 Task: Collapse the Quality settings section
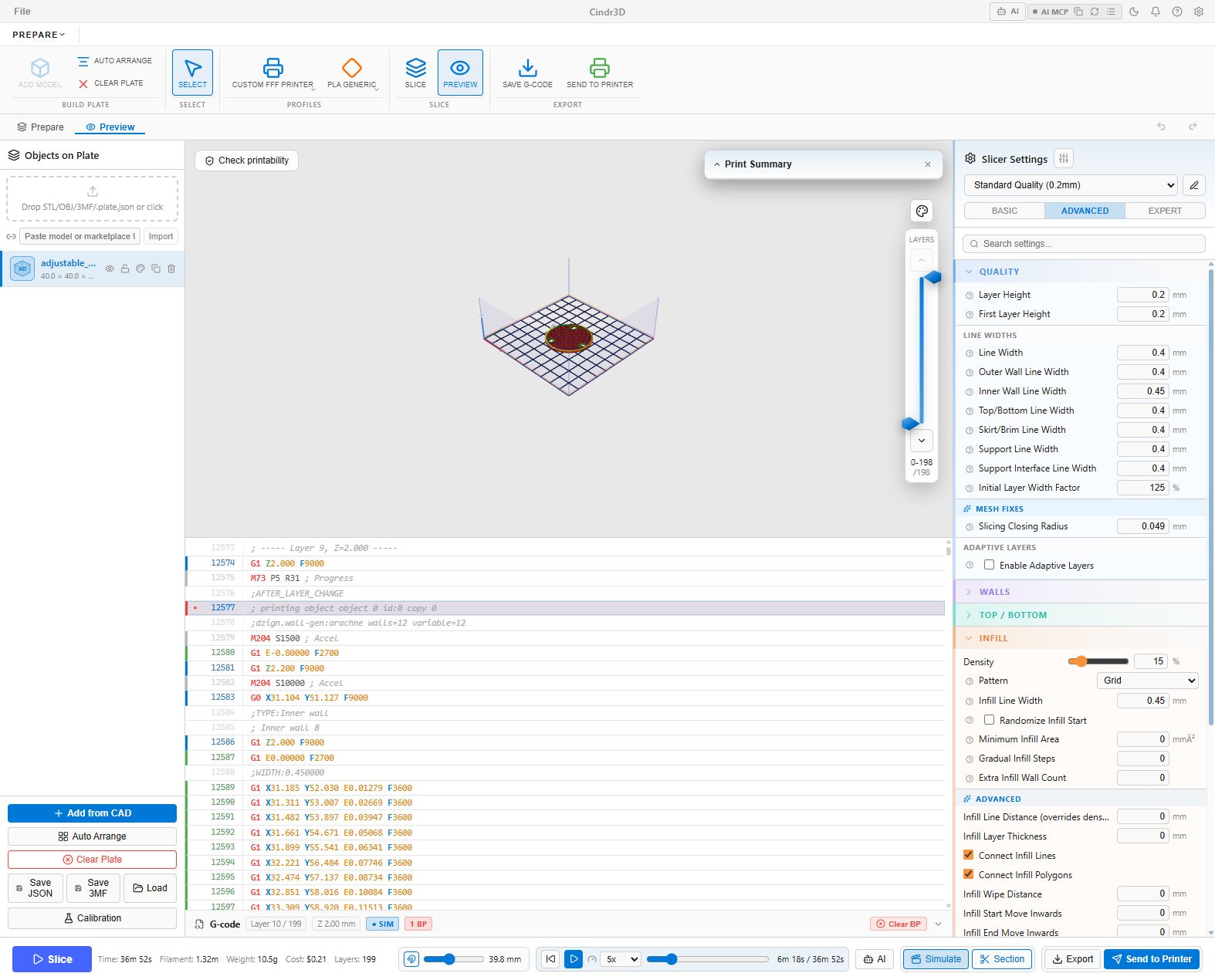[x=1080, y=272]
